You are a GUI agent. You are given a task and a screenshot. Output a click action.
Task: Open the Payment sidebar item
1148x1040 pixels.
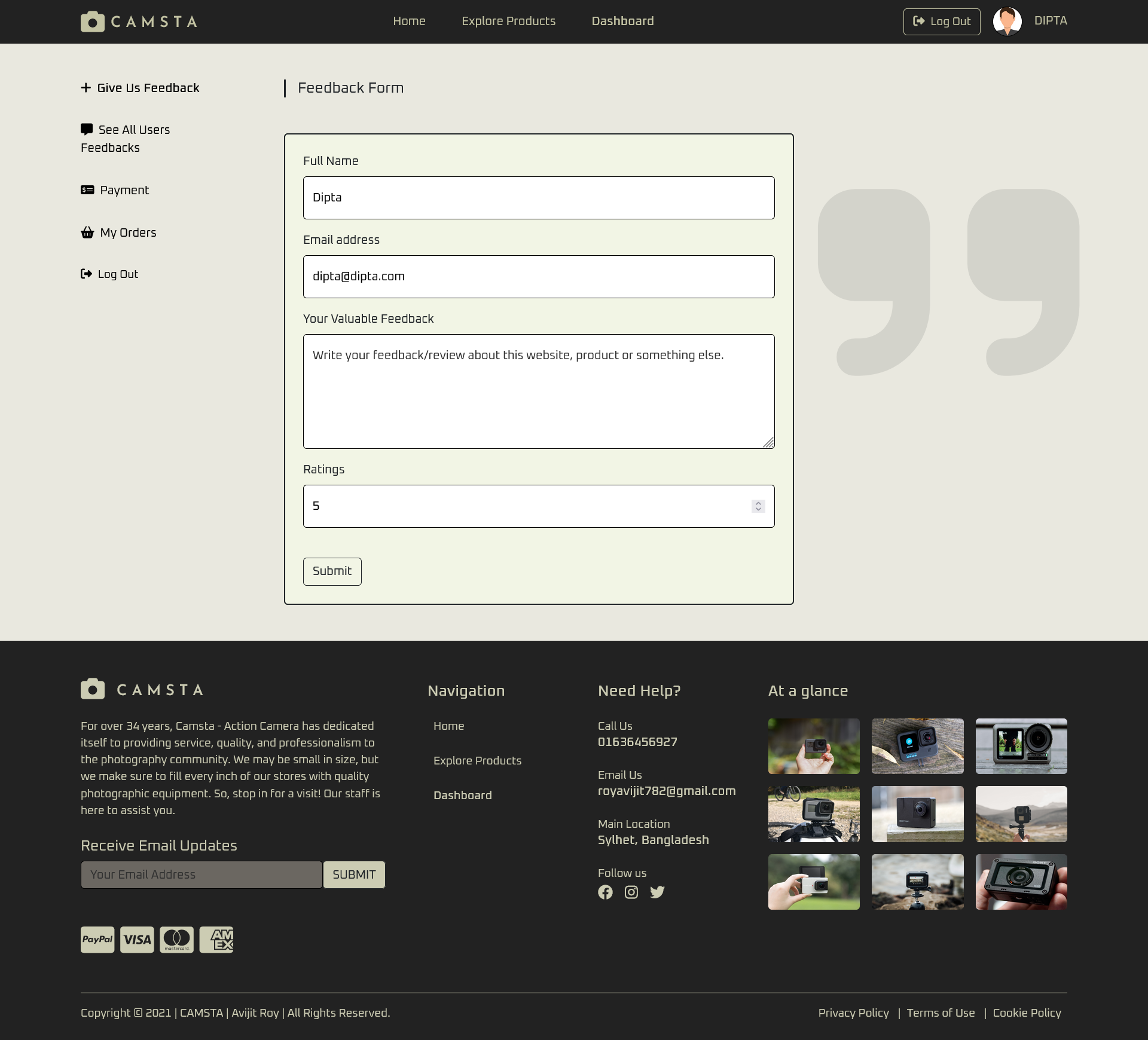124,190
